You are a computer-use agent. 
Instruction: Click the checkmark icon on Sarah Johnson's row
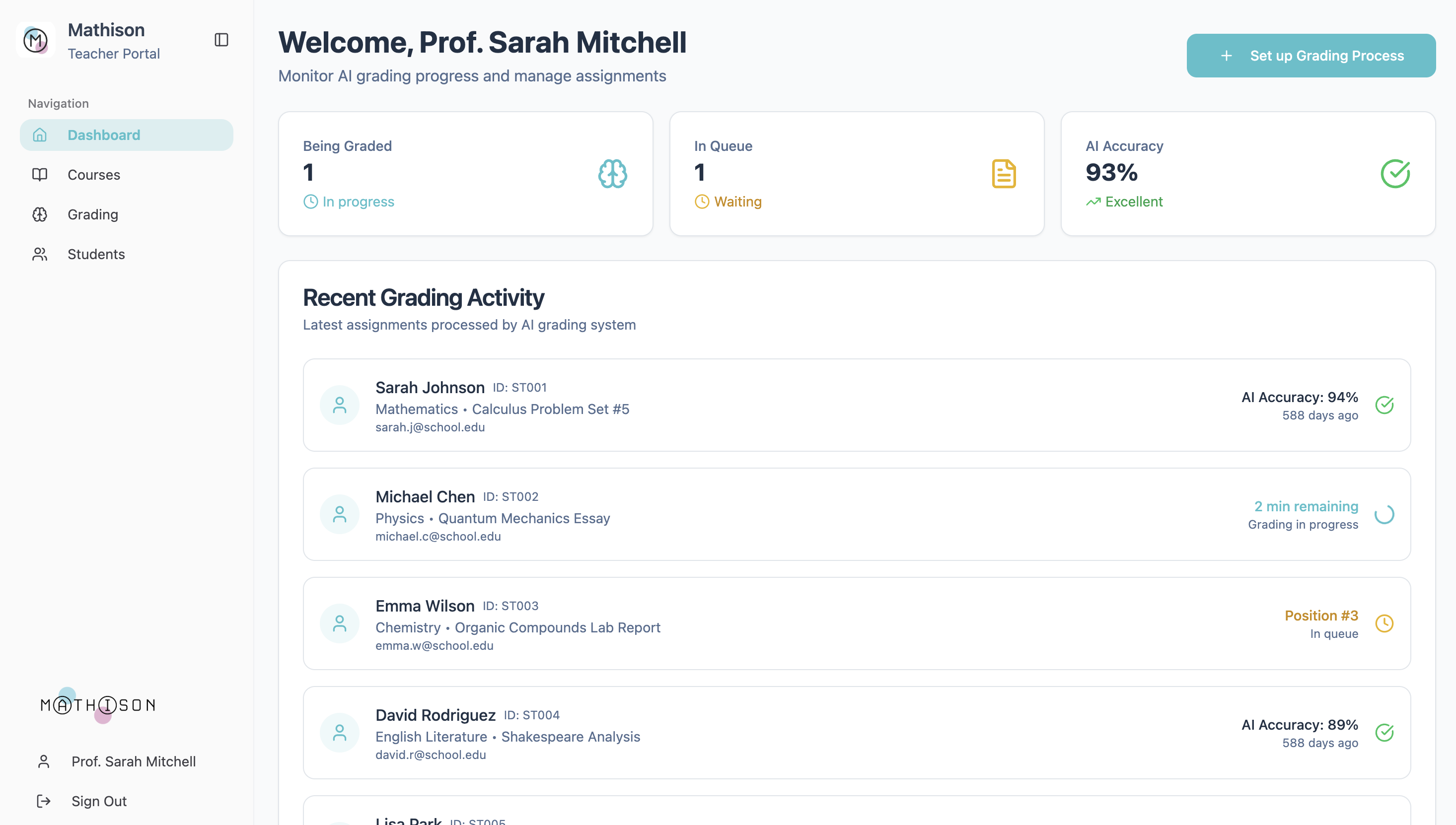(1384, 405)
